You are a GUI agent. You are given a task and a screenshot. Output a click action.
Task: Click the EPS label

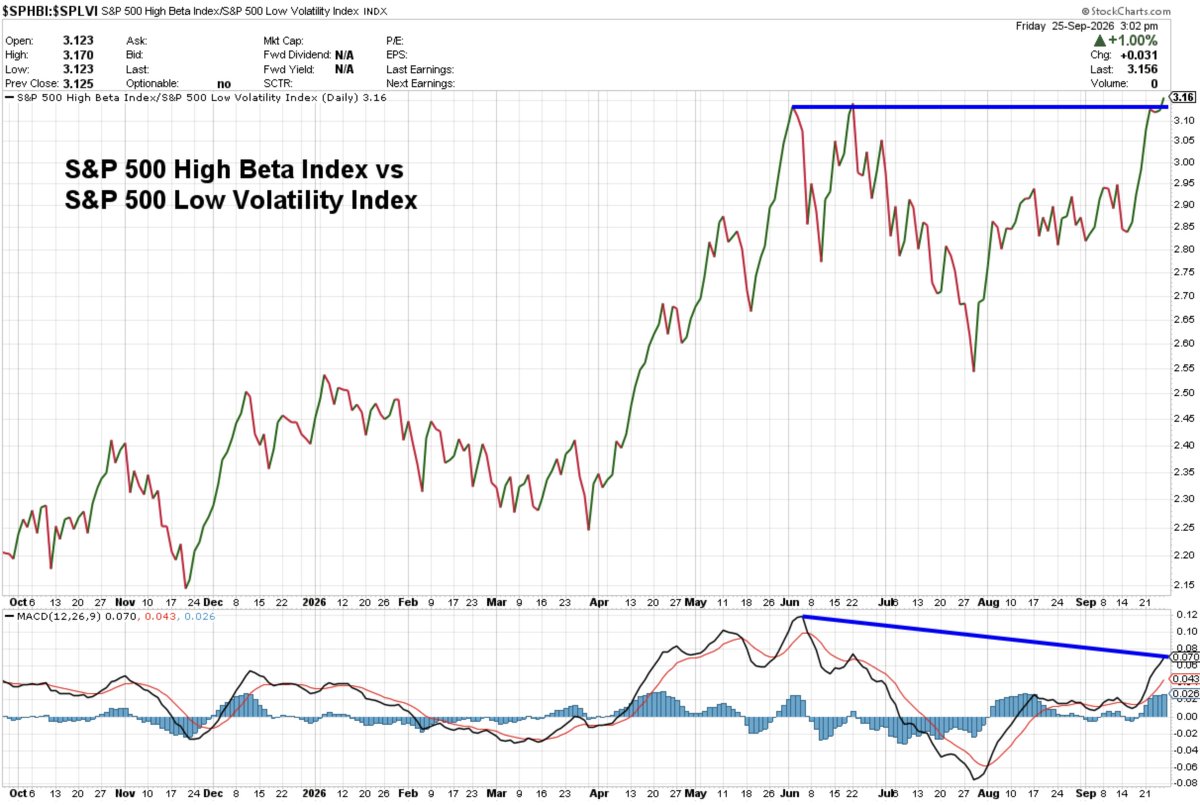pos(398,55)
